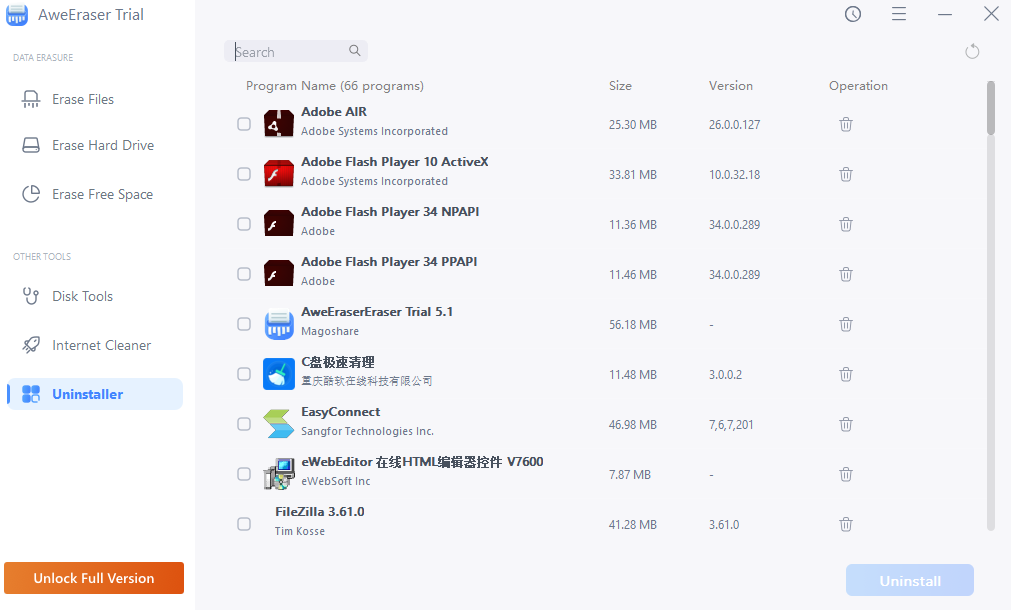Click the Version column header
The height and width of the screenshot is (610, 1011).
pyautogui.click(x=731, y=86)
